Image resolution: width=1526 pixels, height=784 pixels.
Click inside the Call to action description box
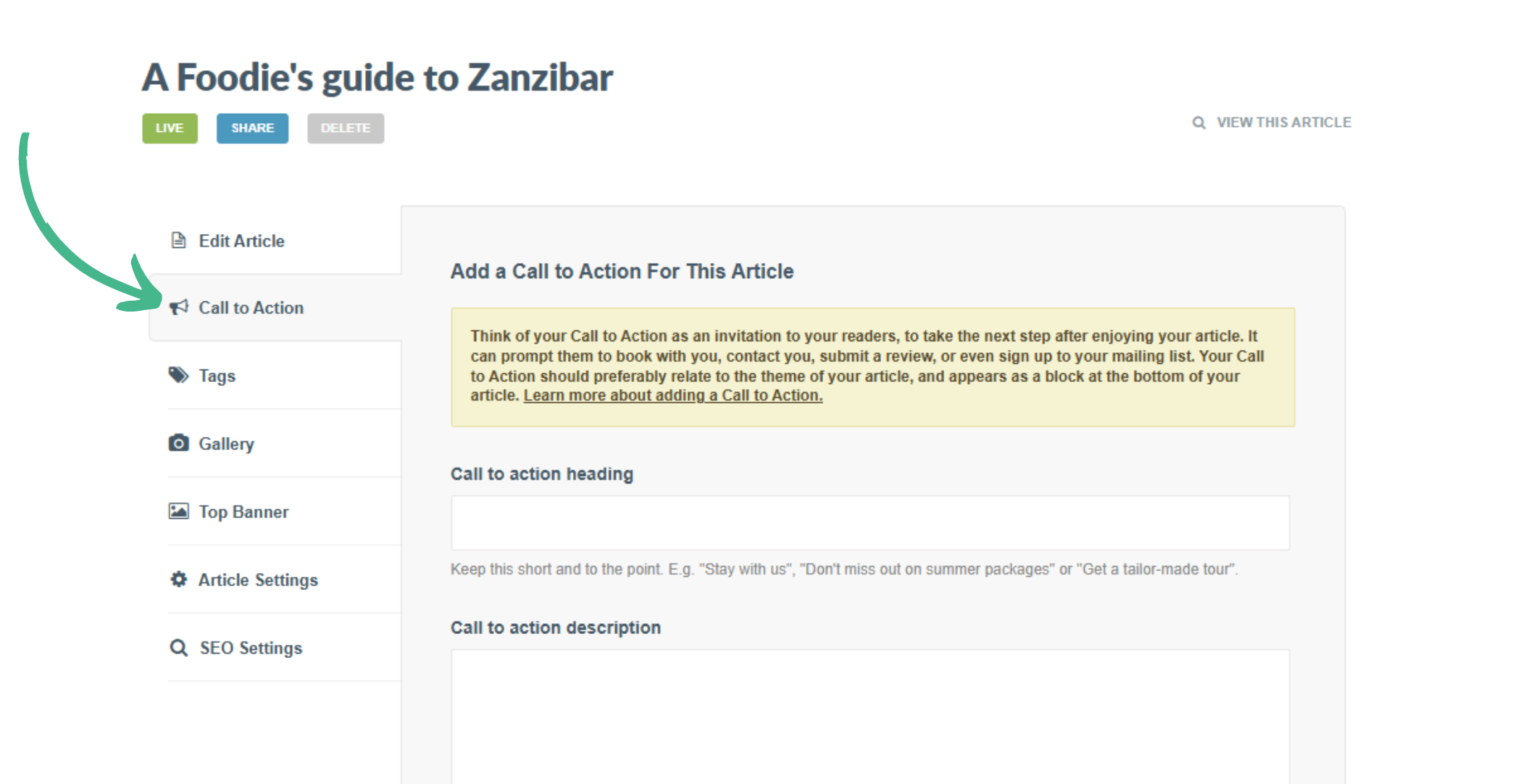coord(870,714)
